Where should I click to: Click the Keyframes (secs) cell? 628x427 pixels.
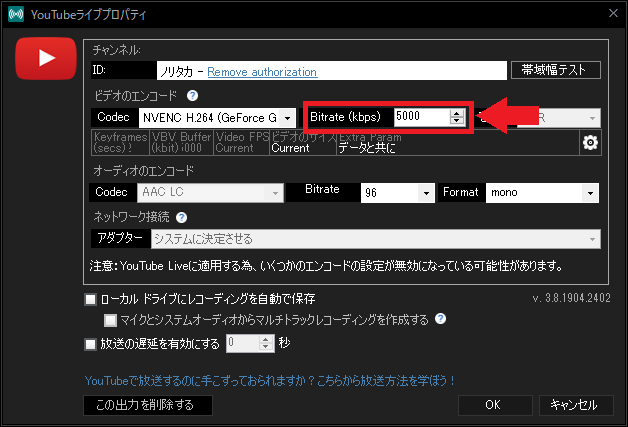121,143
